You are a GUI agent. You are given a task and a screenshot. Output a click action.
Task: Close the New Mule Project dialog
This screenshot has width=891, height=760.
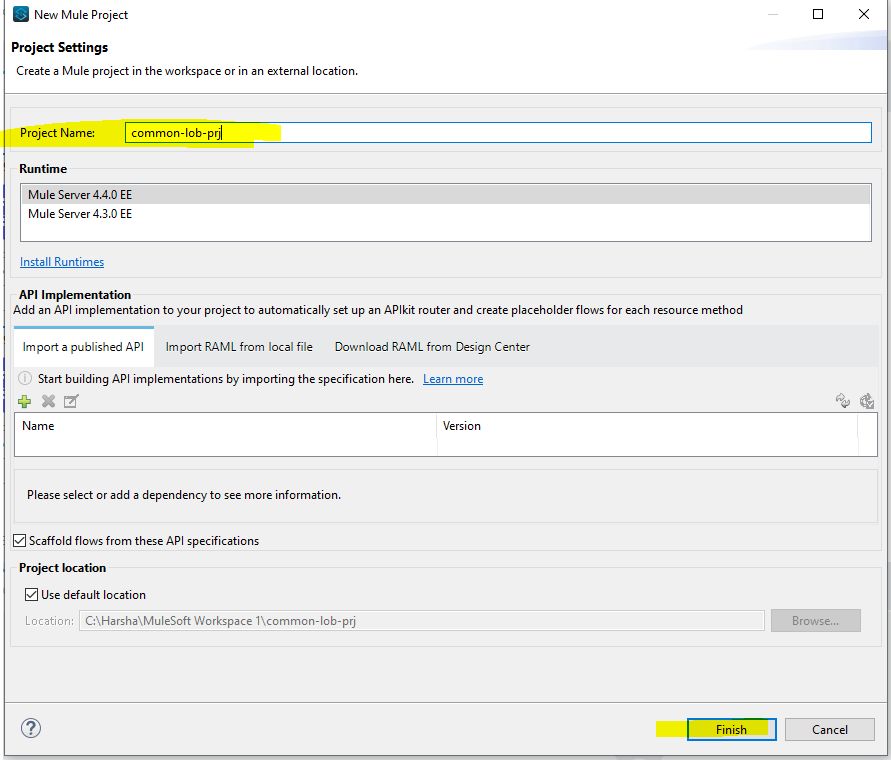pos(864,14)
